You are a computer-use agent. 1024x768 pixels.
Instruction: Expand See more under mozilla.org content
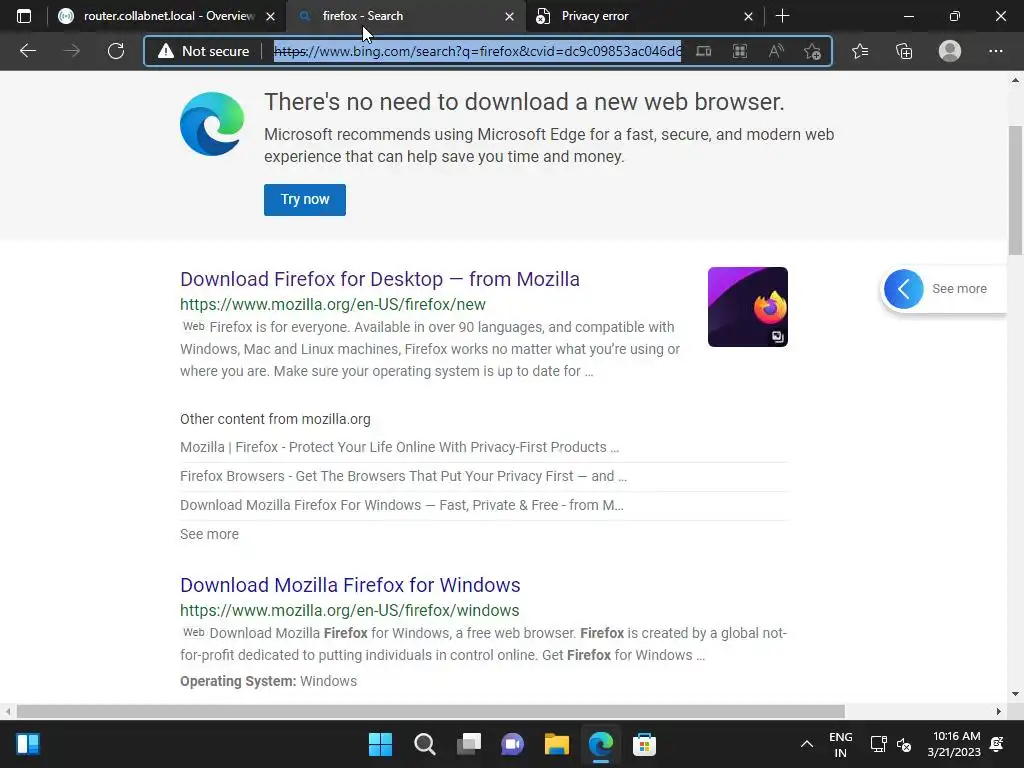point(209,534)
